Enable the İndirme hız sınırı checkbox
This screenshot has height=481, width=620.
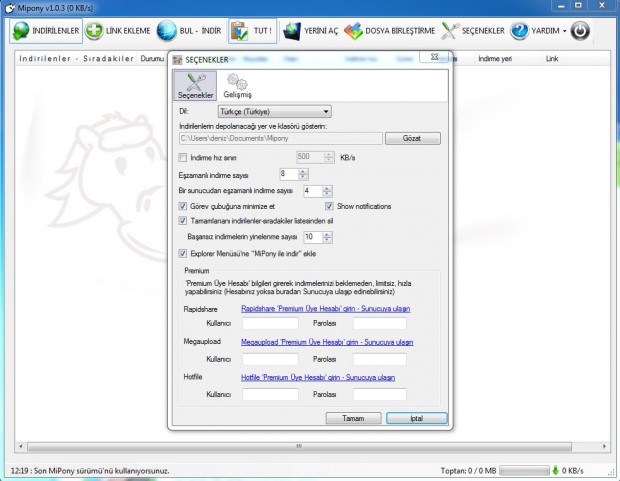coord(183,157)
